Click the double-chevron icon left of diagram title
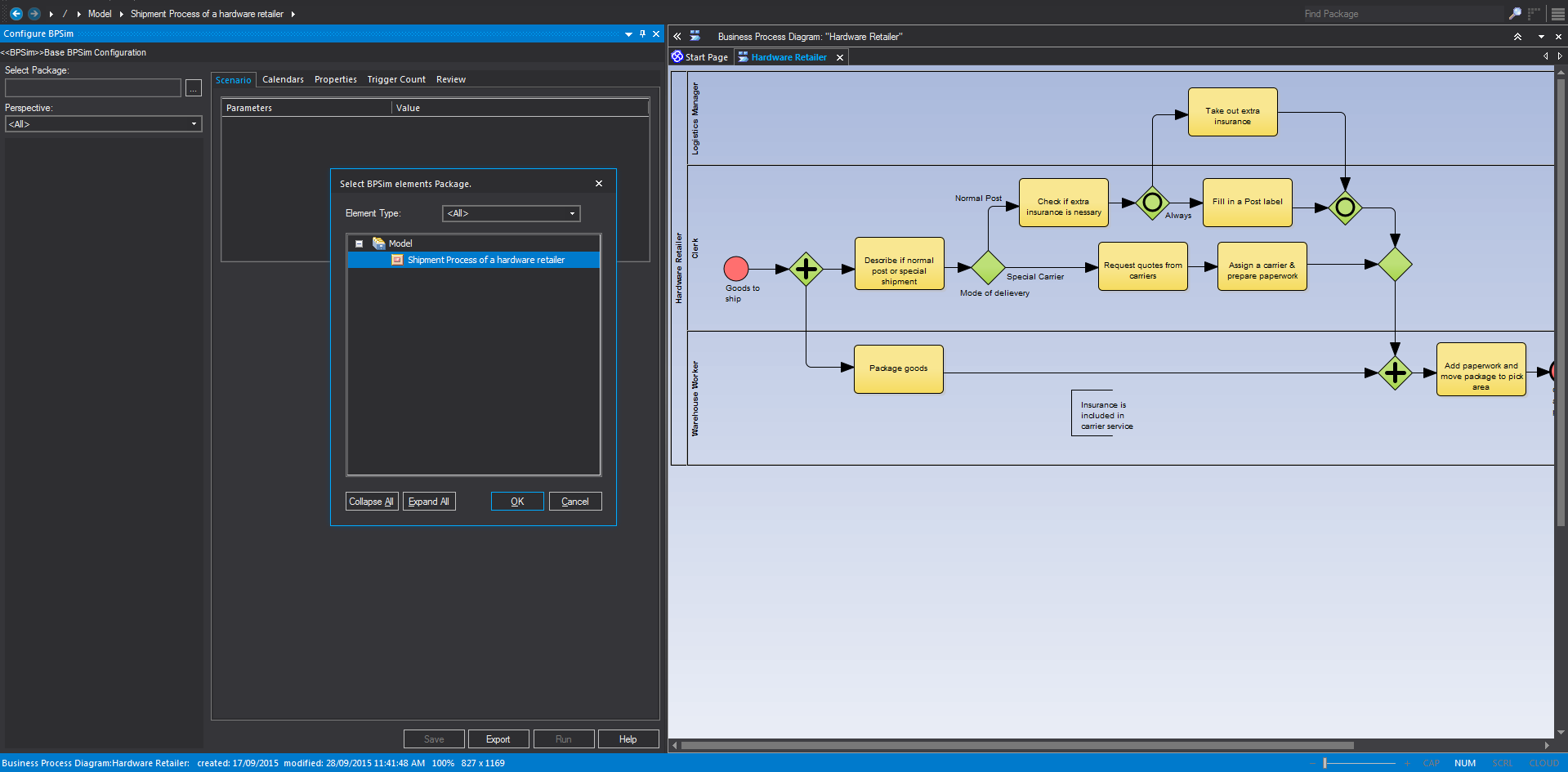Image resolution: width=1568 pixels, height=772 pixels. coord(677,37)
